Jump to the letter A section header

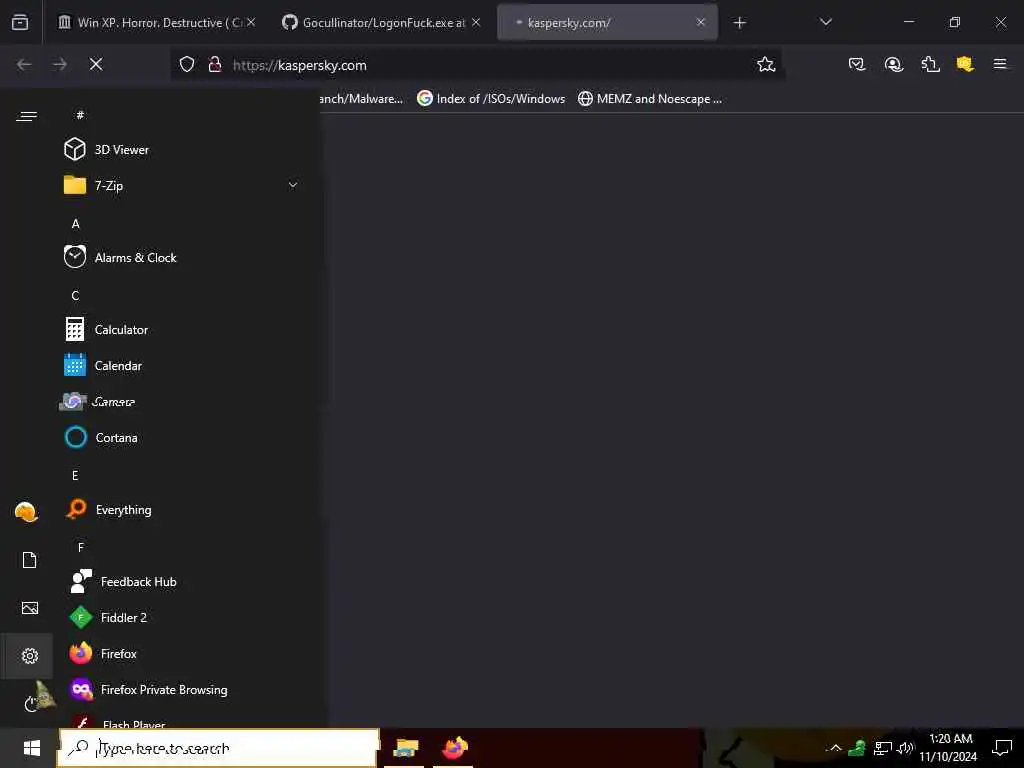coord(76,224)
